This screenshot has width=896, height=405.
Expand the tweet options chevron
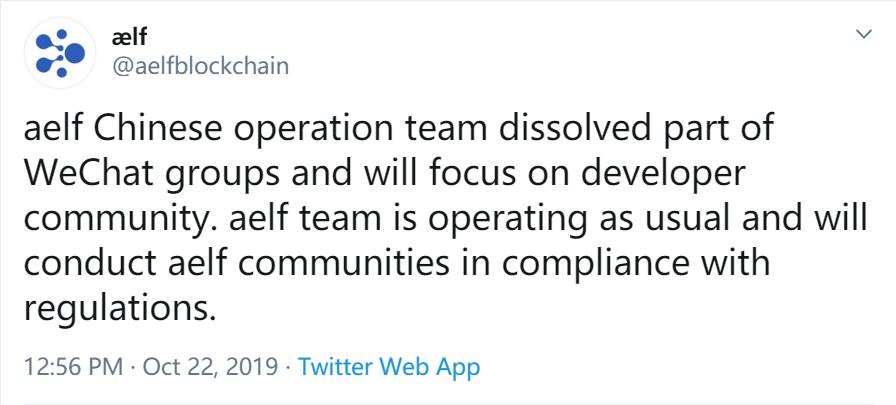point(864,35)
